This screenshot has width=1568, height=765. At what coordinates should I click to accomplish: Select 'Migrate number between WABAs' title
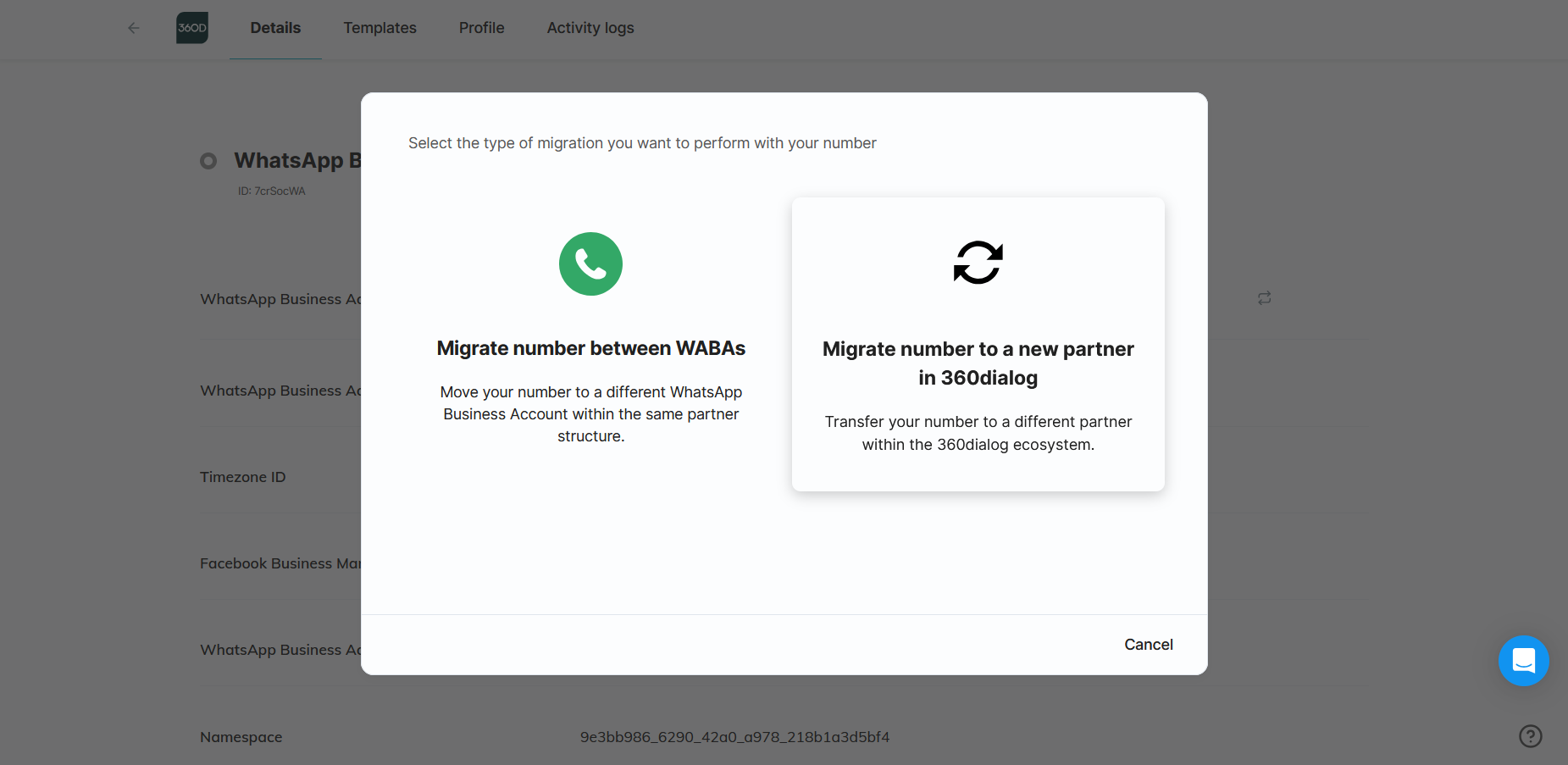coord(590,348)
